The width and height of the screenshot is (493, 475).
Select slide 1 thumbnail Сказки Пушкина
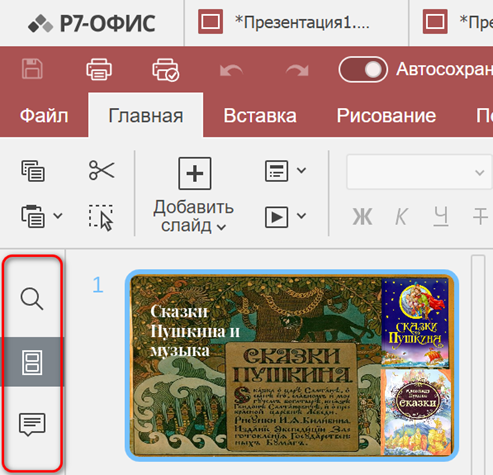pyautogui.click(x=292, y=365)
